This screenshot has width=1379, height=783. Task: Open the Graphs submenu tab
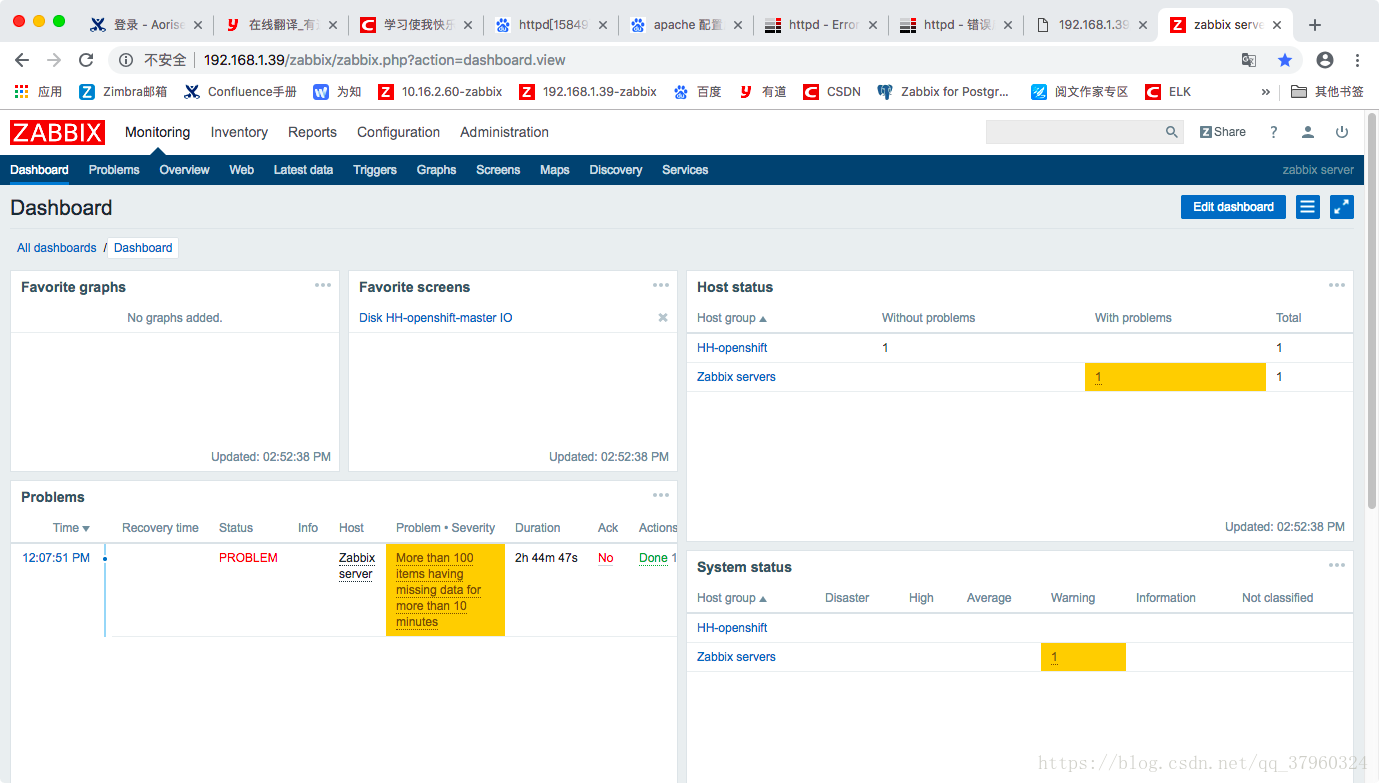click(436, 170)
